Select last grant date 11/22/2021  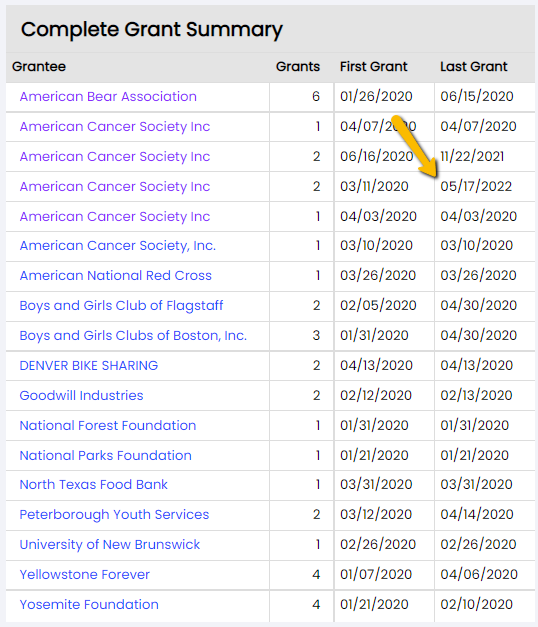tap(472, 156)
